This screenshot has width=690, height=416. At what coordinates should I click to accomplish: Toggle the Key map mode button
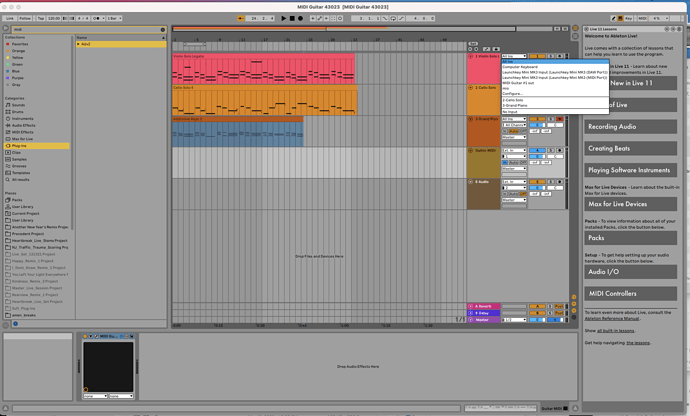[x=628, y=18]
